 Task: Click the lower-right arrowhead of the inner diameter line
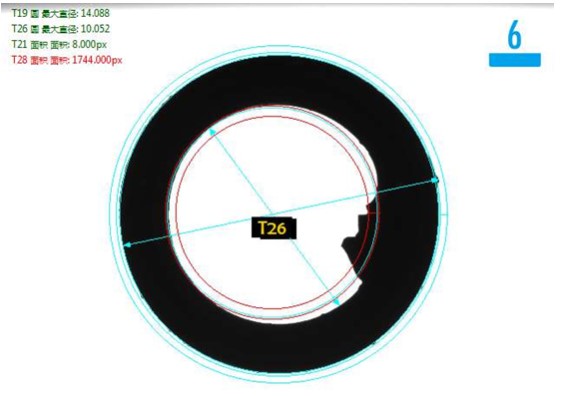point(337,301)
